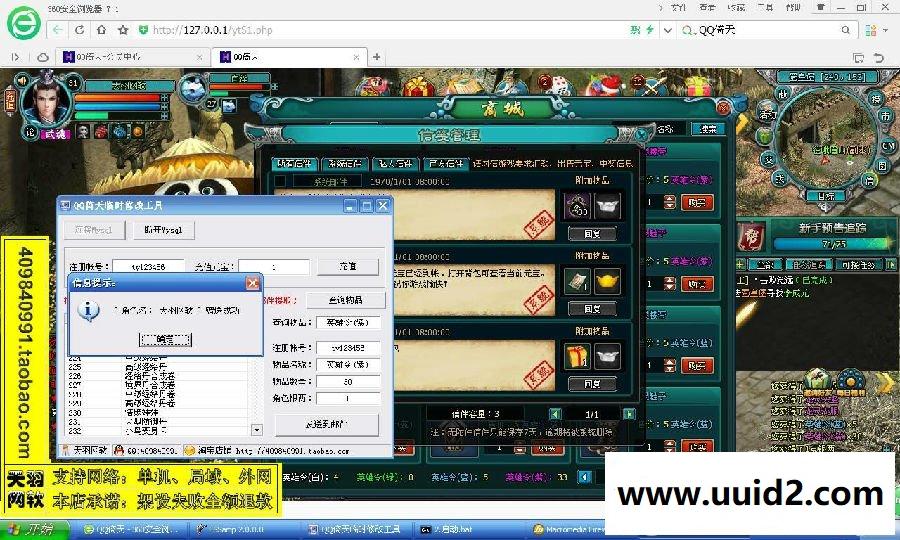Open the 工具 menu in the browser title bar
Screen dimensions: 900x540
tap(765, 7)
